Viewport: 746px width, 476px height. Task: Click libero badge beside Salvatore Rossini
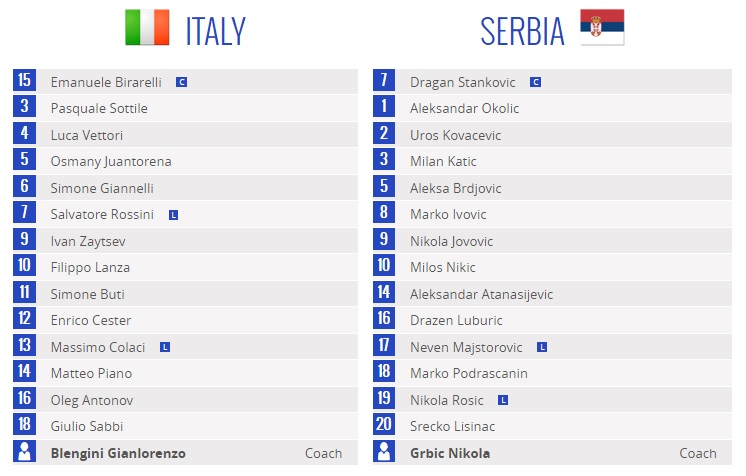[173, 215]
